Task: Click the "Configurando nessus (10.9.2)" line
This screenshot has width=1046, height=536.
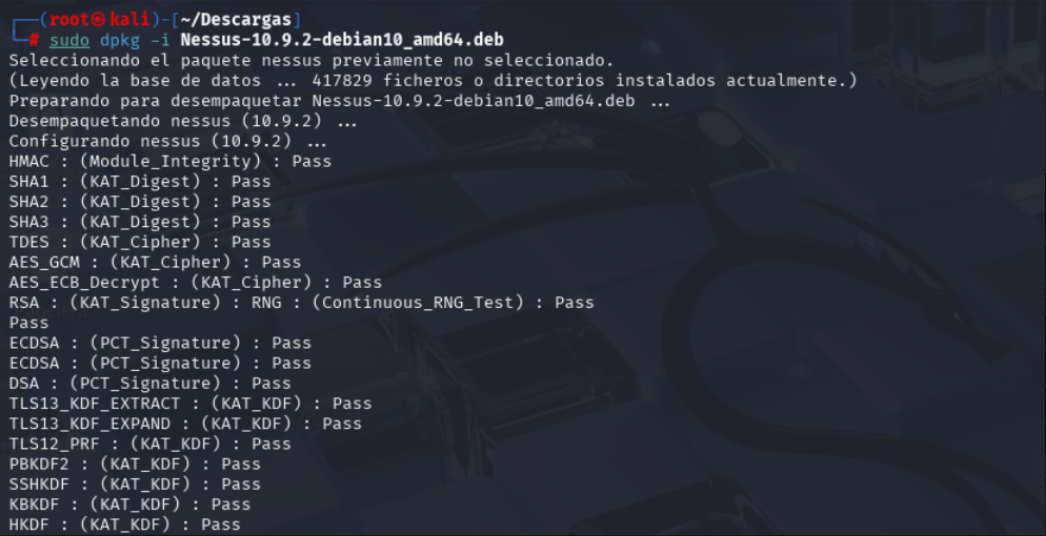Action: tap(168, 141)
